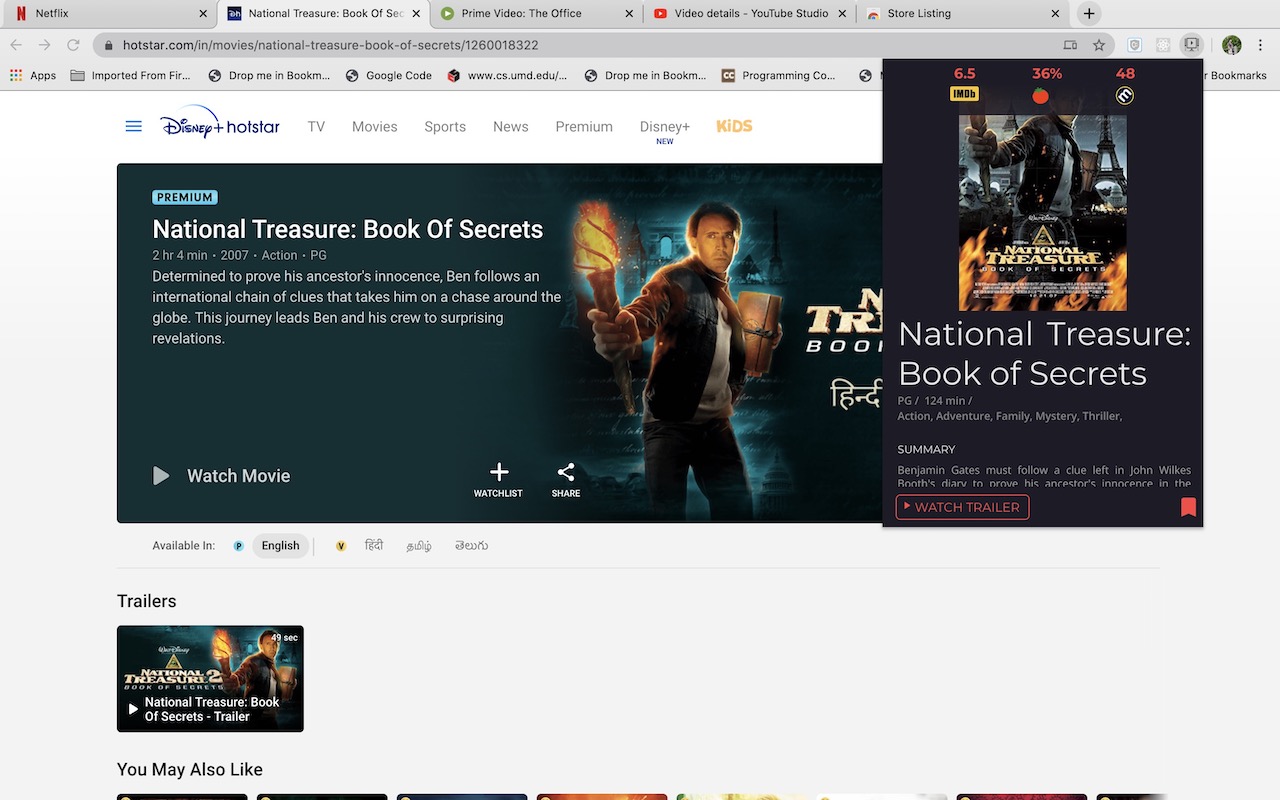
Task: Click the Disney+ Hotstar logo
Action: click(220, 123)
